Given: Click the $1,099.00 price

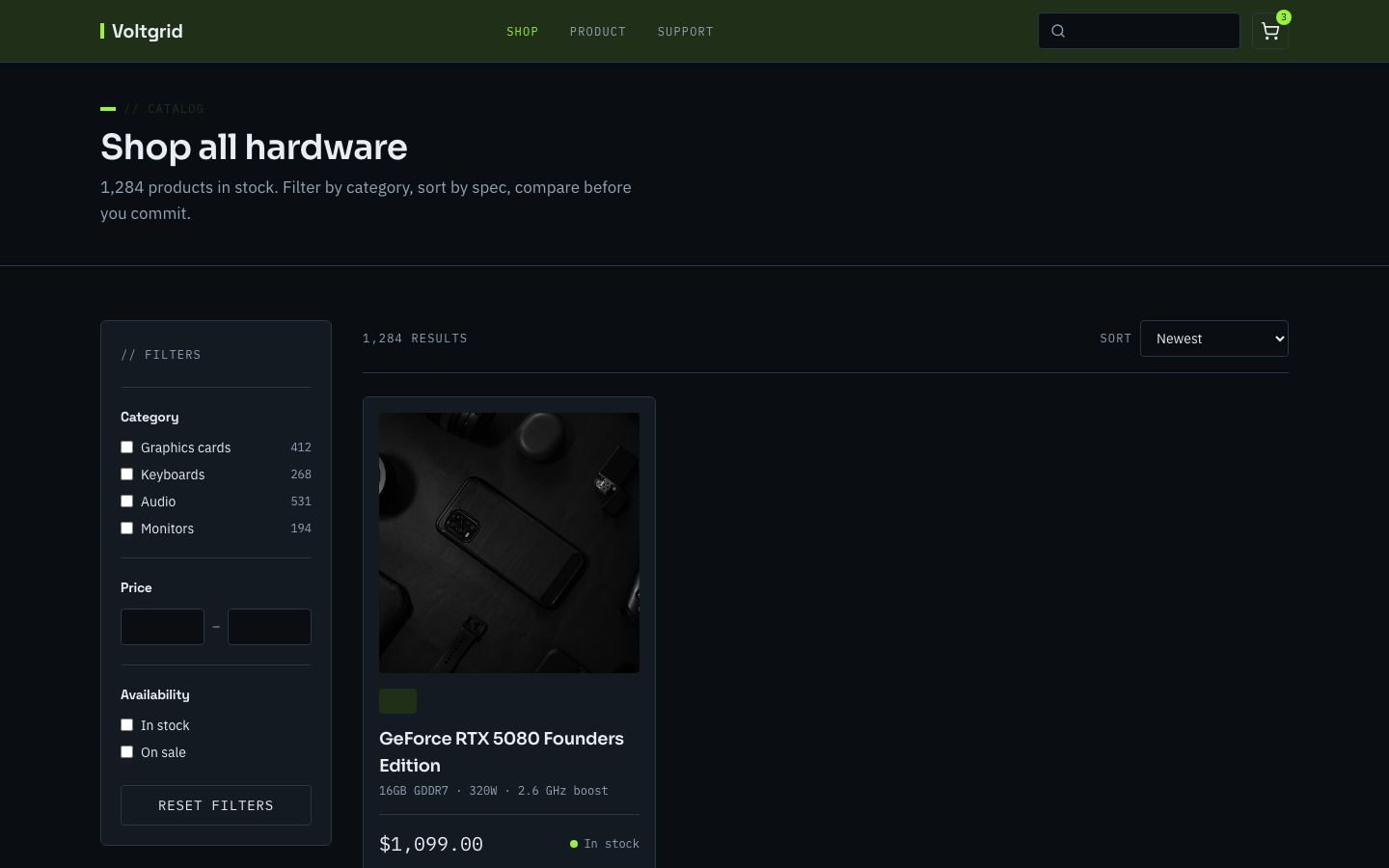Looking at the screenshot, I should 431,844.
